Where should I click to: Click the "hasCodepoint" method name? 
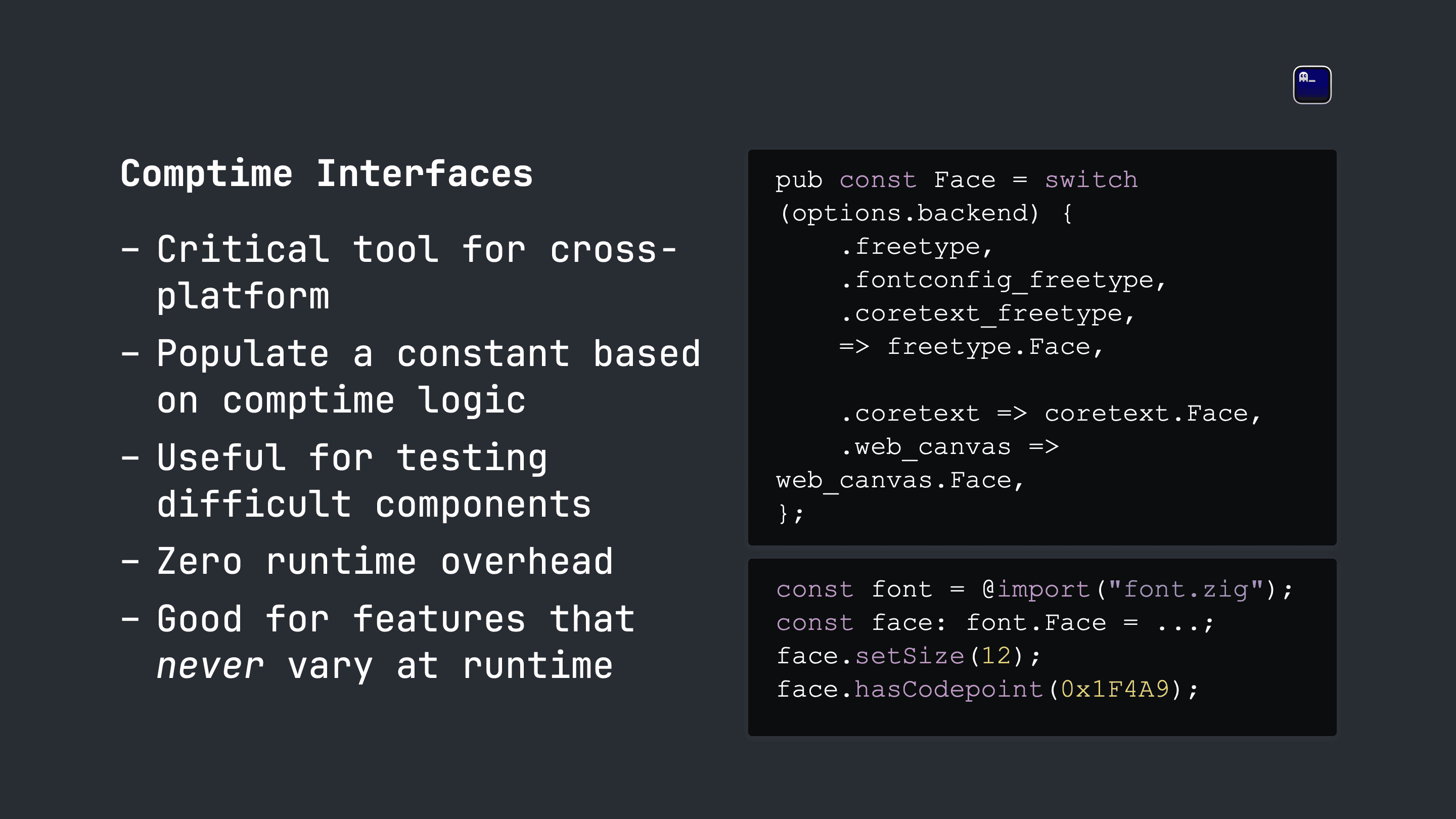[948, 689]
